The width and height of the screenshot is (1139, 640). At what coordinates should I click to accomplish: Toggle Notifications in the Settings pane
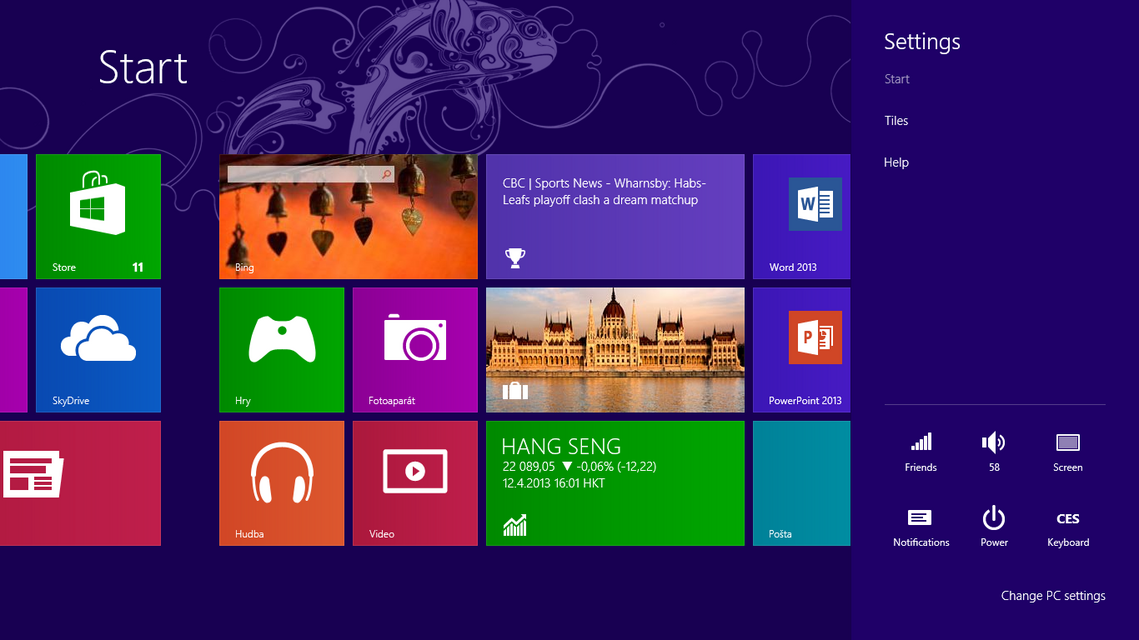coord(920,525)
